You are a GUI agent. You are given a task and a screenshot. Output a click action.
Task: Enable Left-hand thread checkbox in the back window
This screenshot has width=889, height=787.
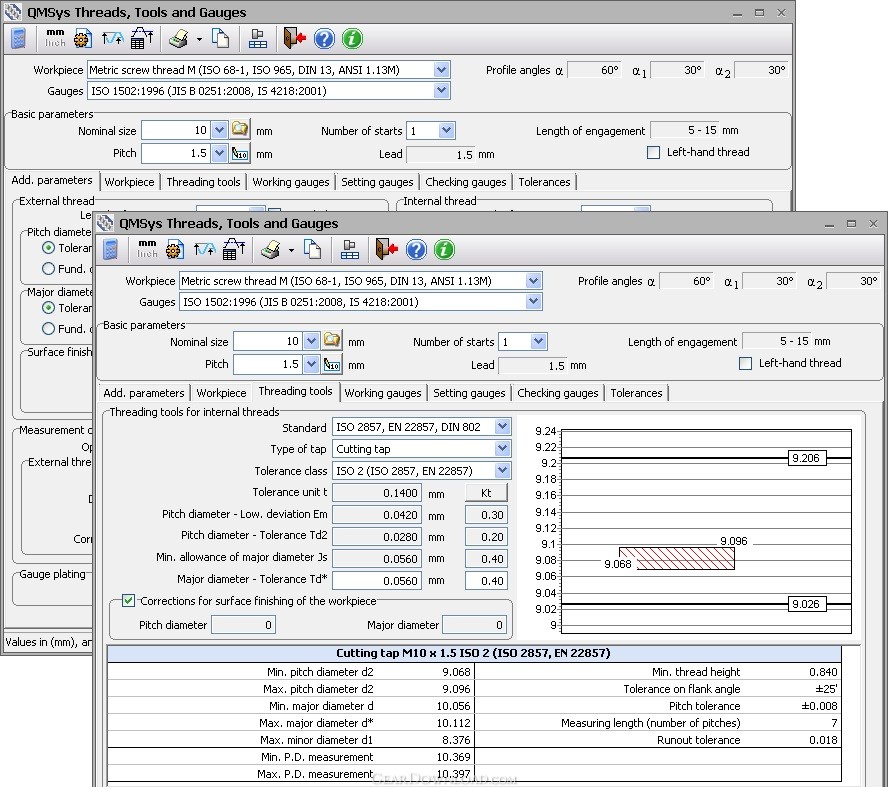click(653, 153)
